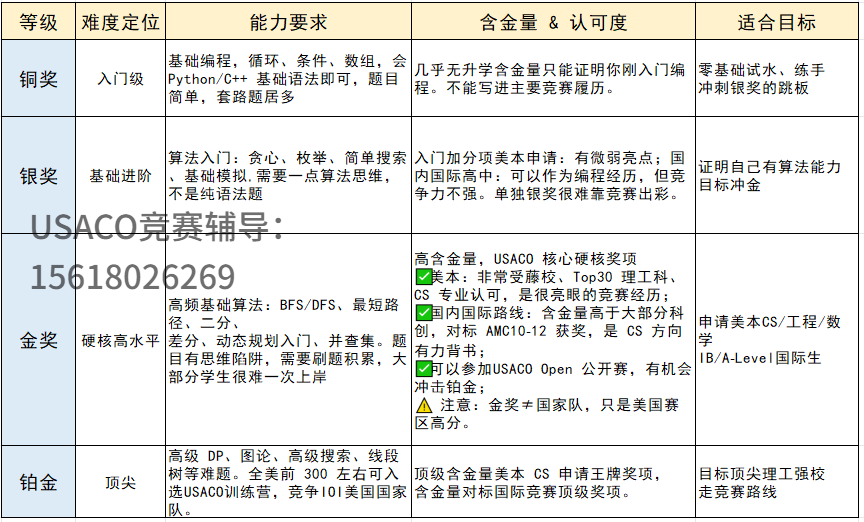Click the green checkmark before 美本：非常受藤校

[423, 277]
